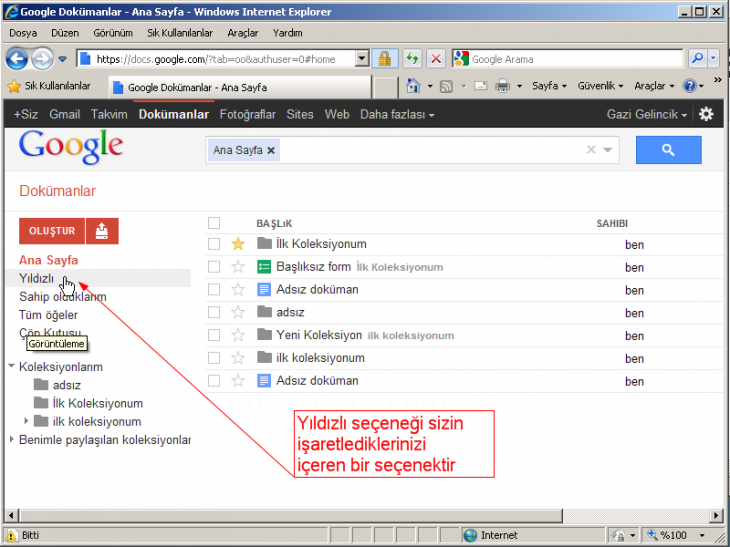Click the blue search magnifier button

[668, 150]
